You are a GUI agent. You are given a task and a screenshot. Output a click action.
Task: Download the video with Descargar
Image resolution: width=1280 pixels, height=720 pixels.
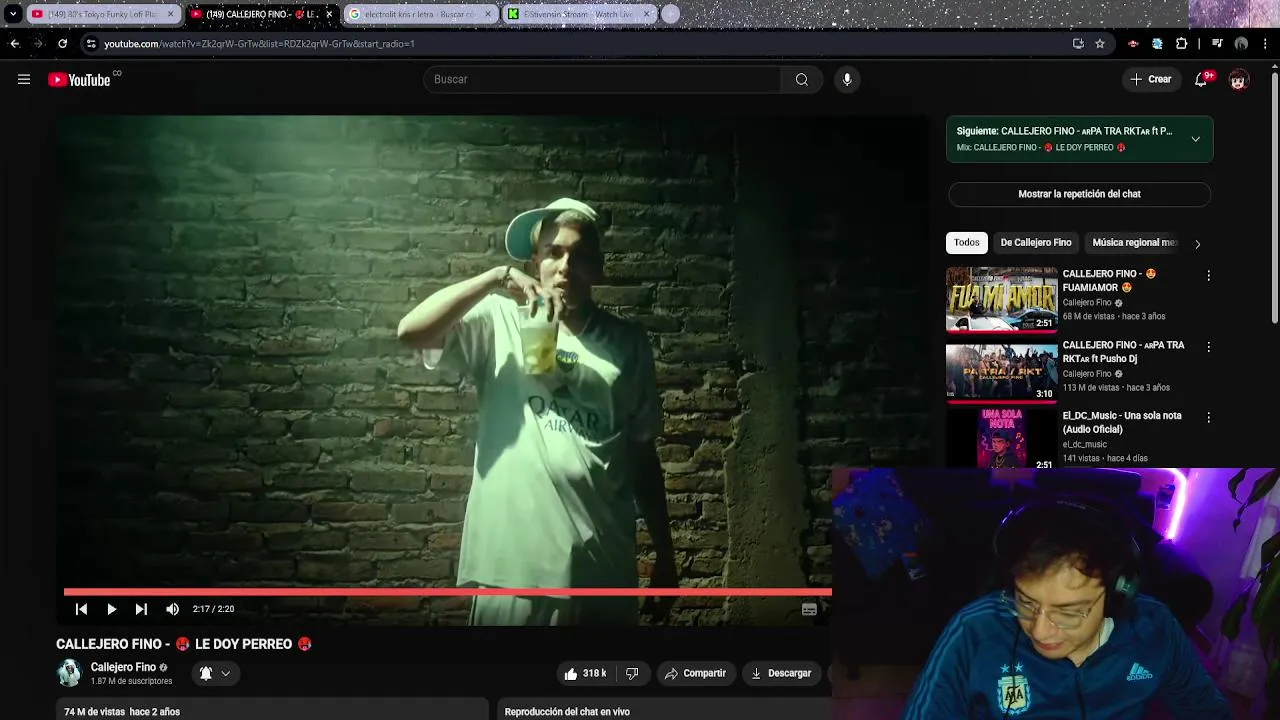[x=782, y=674]
